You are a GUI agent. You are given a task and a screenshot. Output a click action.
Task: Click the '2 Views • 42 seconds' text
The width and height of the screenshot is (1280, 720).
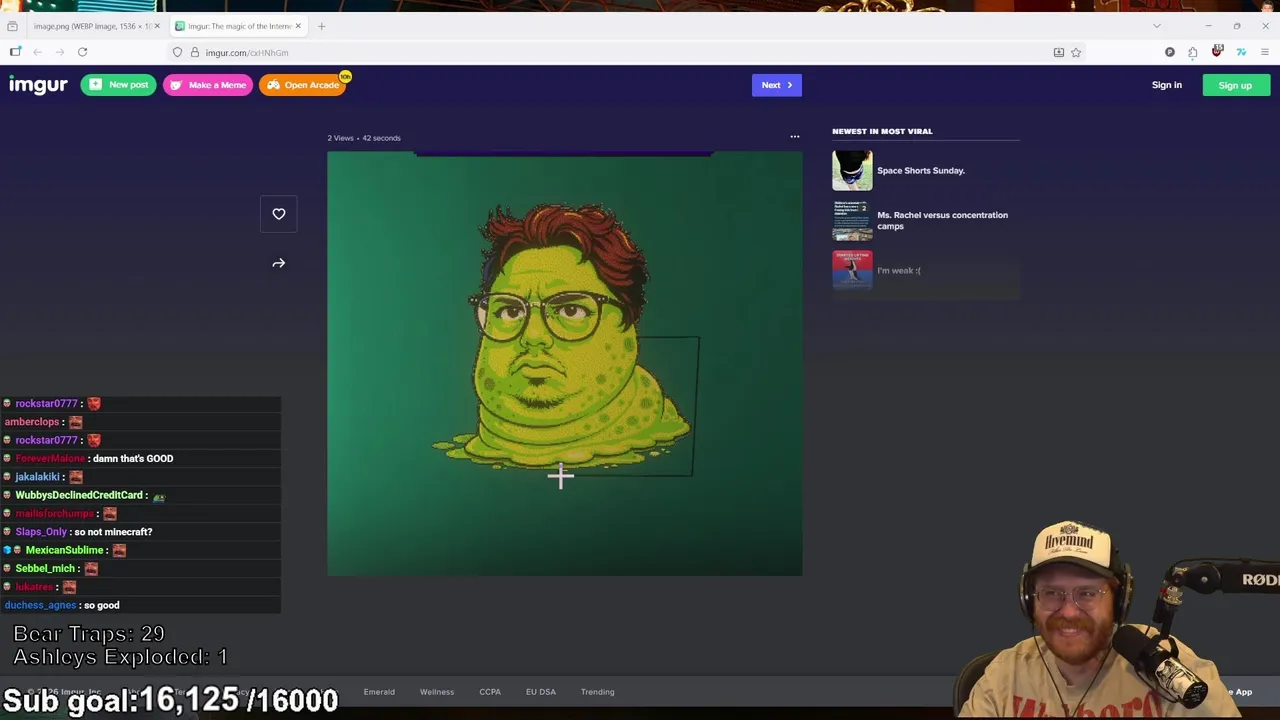(x=364, y=138)
